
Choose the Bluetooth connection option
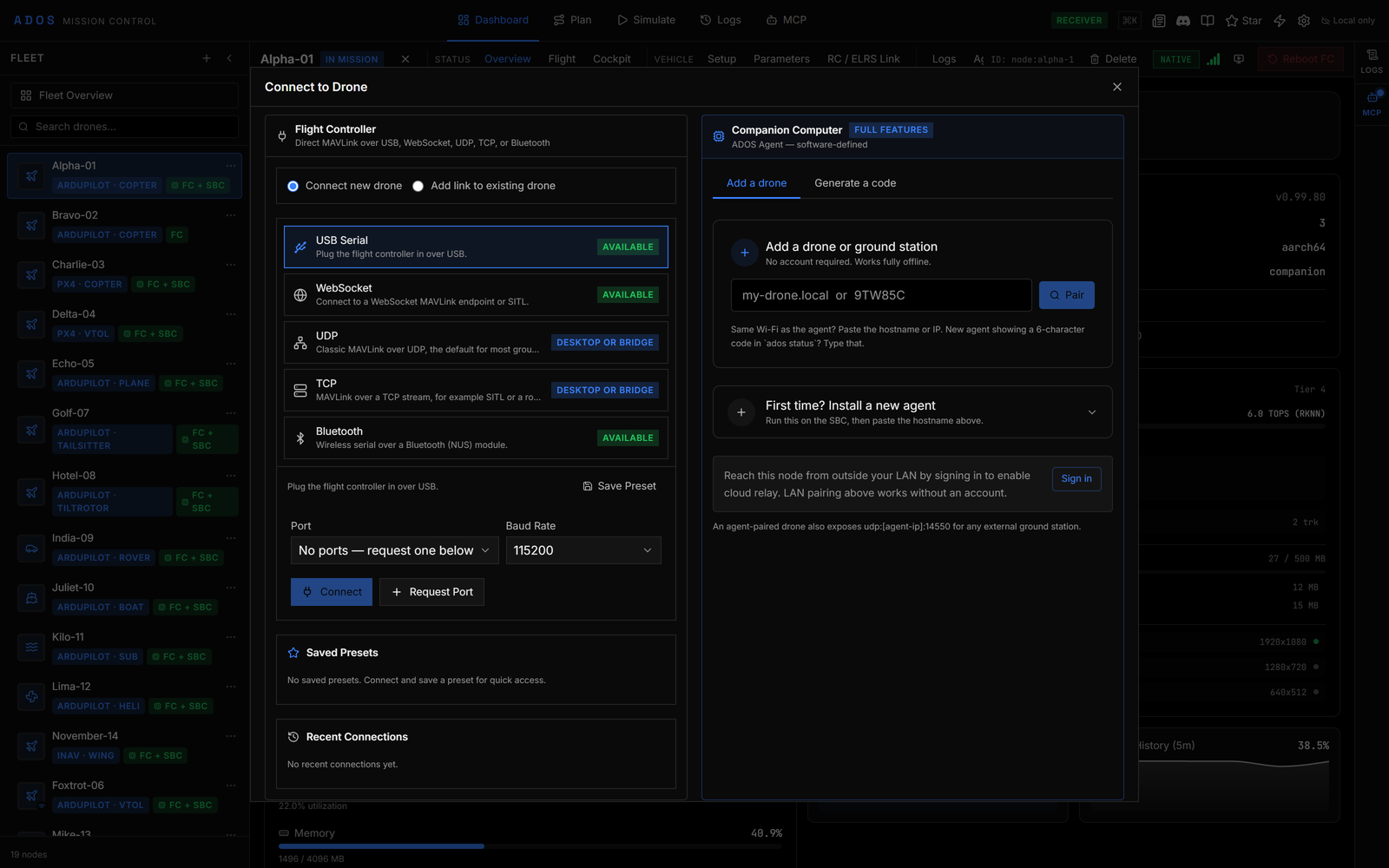coord(476,438)
